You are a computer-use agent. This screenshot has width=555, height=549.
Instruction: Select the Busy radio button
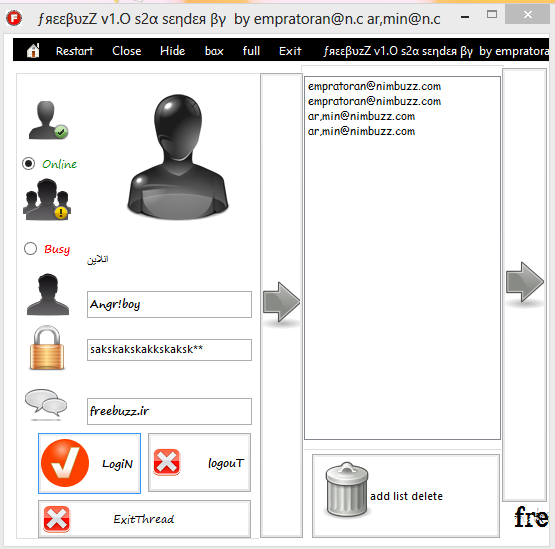pyautogui.click(x=30, y=248)
